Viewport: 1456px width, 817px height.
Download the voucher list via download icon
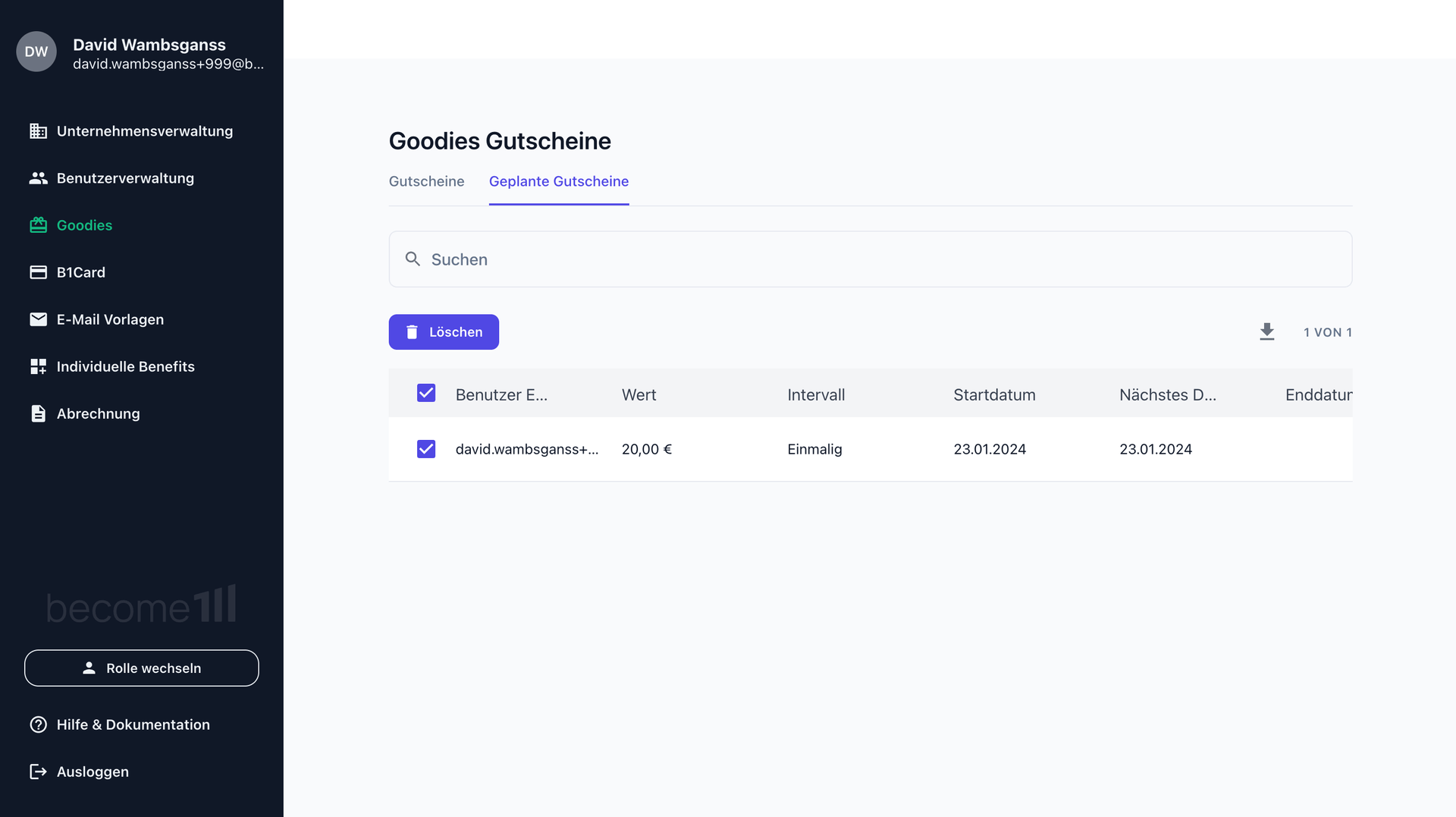click(x=1266, y=332)
